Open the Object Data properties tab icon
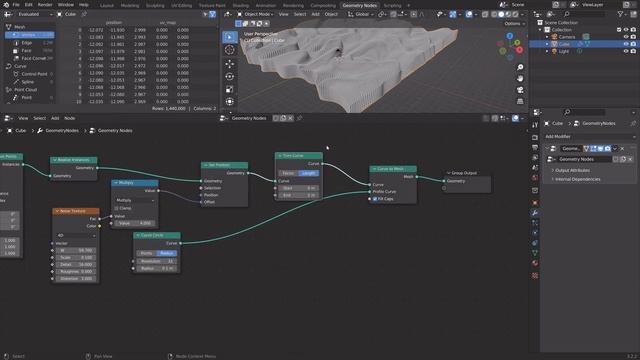This screenshot has height=360, width=640. click(x=535, y=253)
